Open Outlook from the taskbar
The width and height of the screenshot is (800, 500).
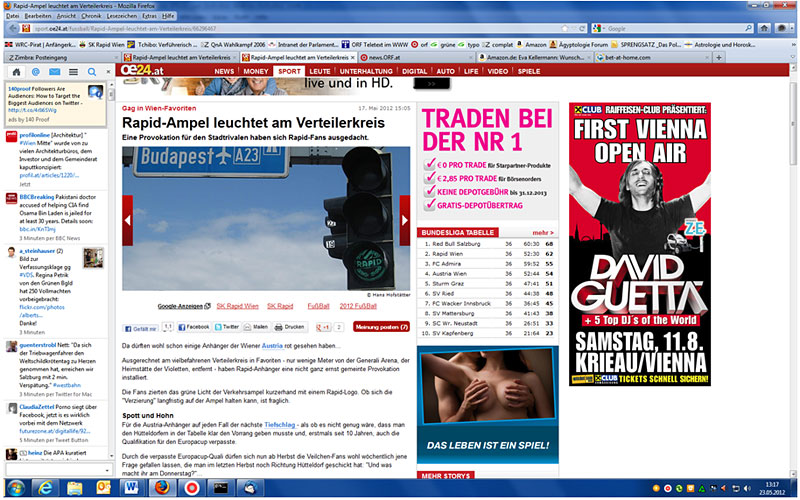coord(103,488)
